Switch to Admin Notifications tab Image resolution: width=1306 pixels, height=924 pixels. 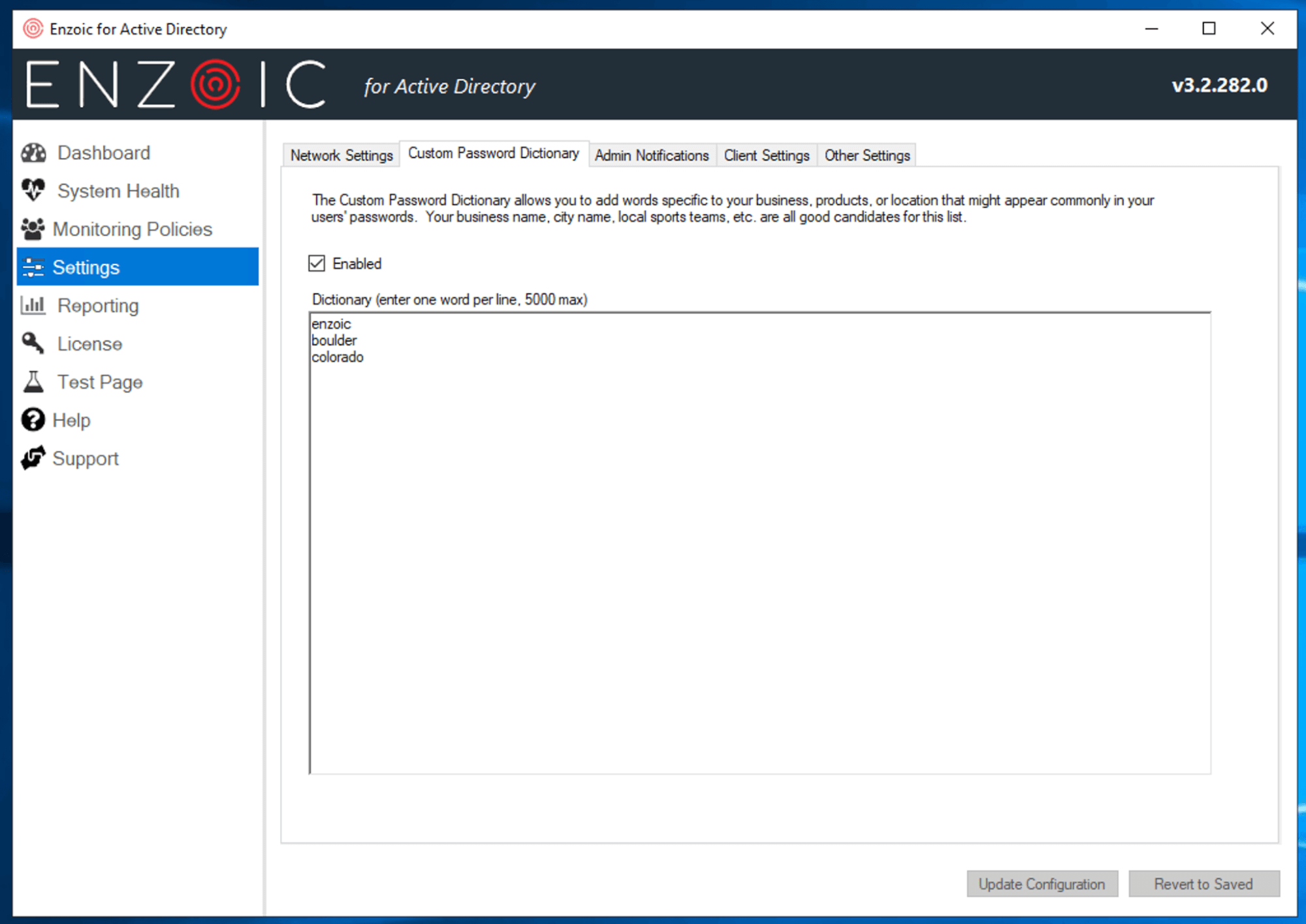pyautogui.click(x=652, y=155)
